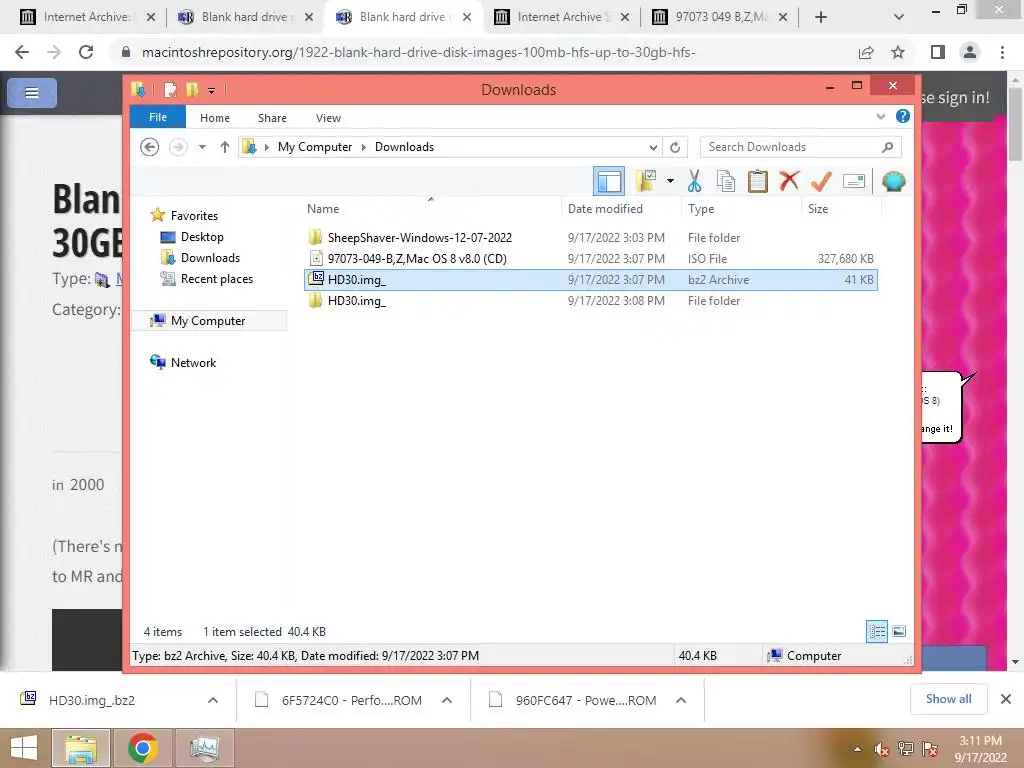The height and width of the screenshot is (768, 1024).
Task: Cut the selection with scissors icon
Action: point(694,181)
